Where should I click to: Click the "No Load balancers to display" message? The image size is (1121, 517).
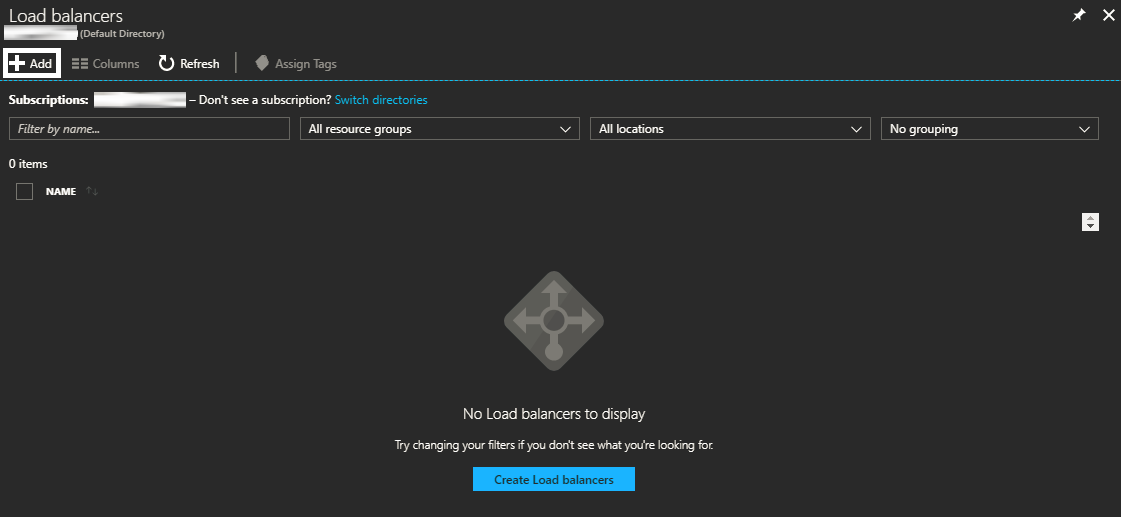[x=554, y=413]
